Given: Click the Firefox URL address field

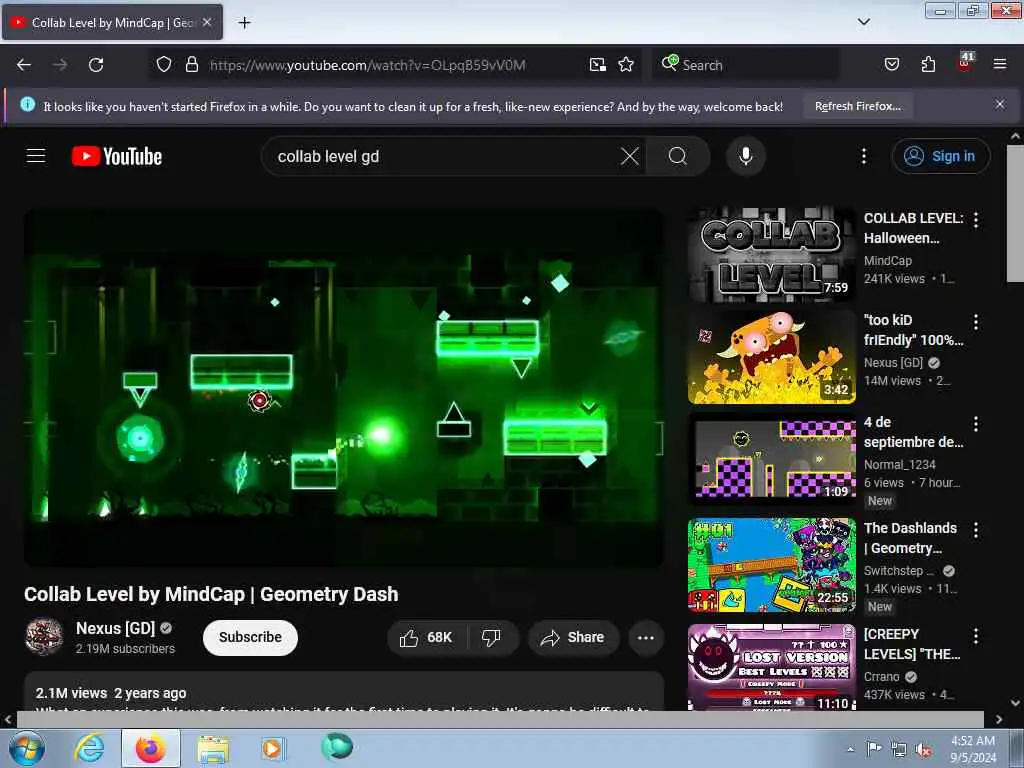Looking at the screenshot, I should pyautogui.click(x=394, y=65).
